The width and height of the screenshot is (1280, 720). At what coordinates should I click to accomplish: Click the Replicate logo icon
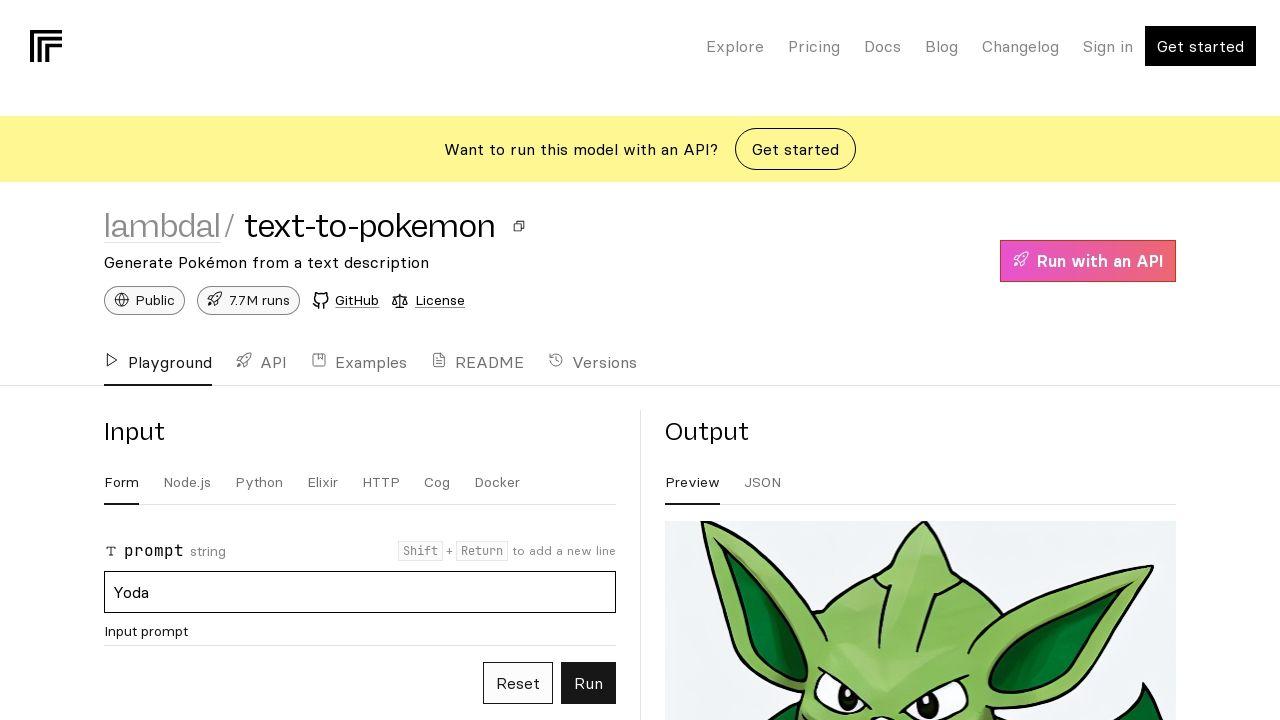pos(46,46)
